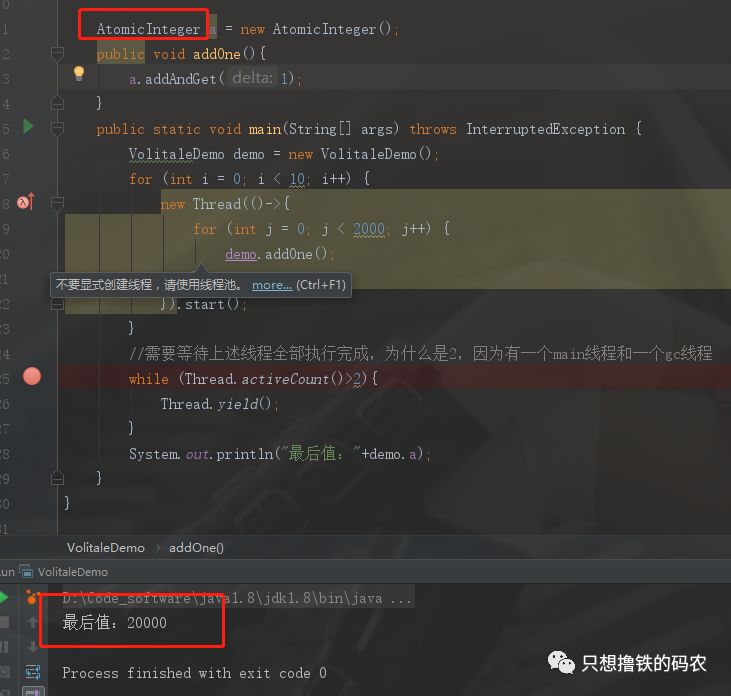Image resolution: width=731 pixels, height=696 pixels.
Task: Click the demo variable in demo.addOne() call
Action: pyautogui.click(x=241, y=254)
